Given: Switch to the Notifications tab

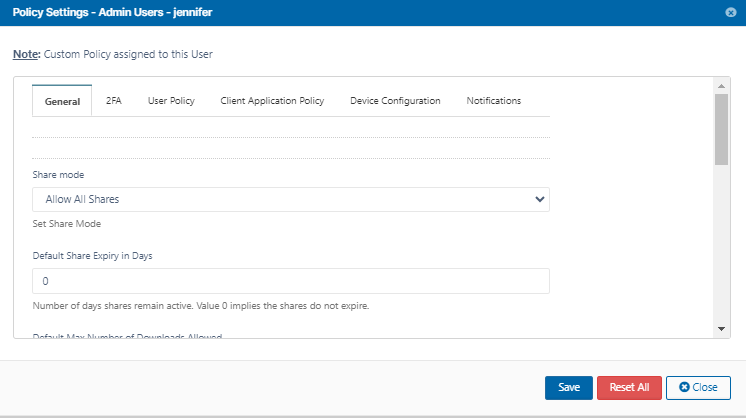Looking at the screenshot, I should pos(493,101).
